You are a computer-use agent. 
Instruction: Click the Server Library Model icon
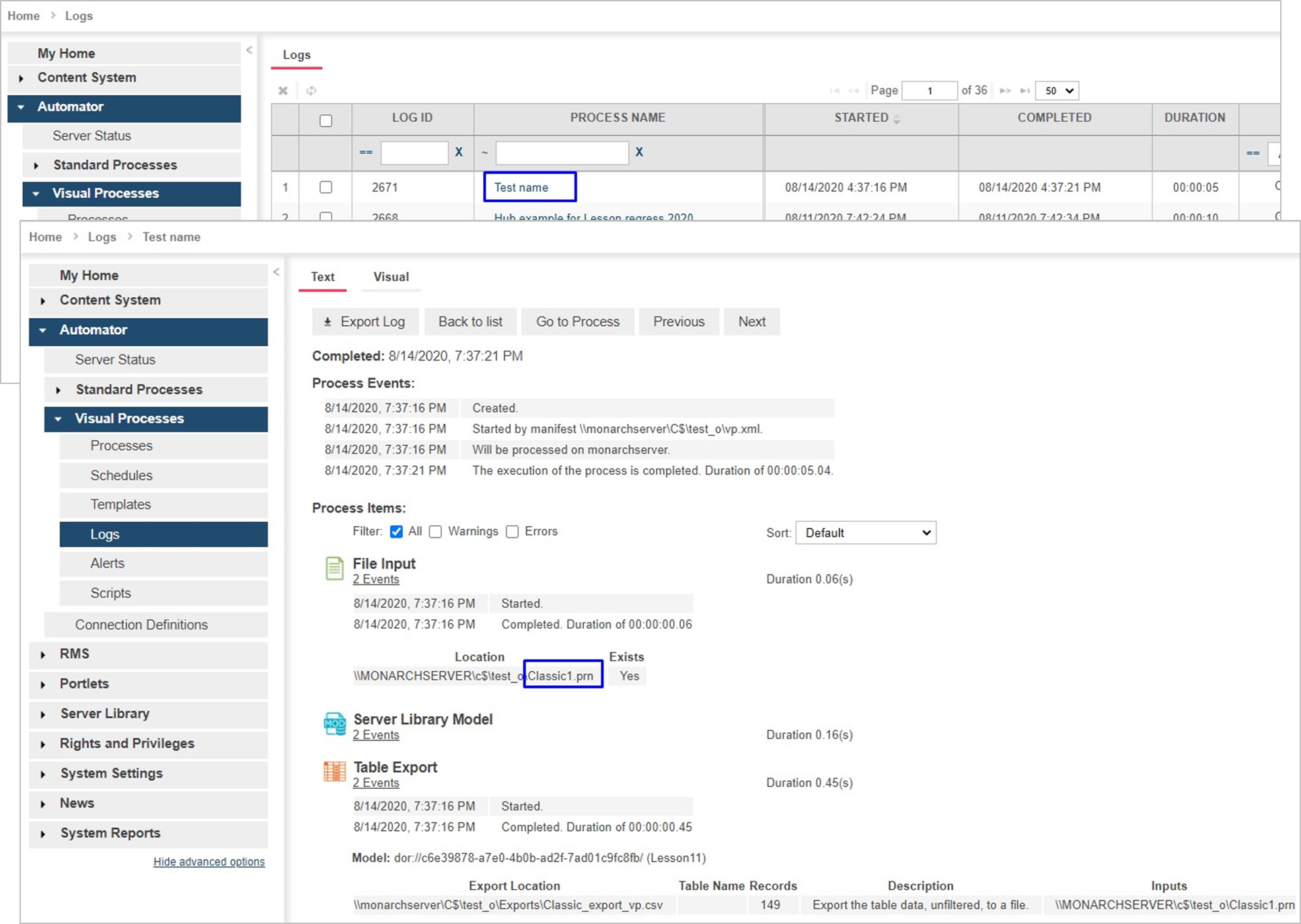coord(334,724)
